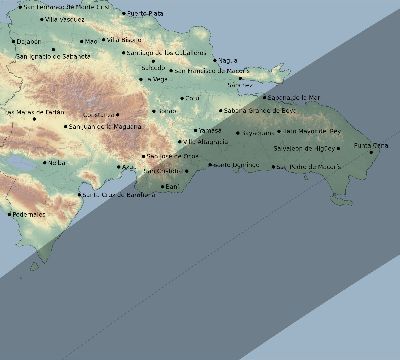Screen dimensions: 400x360
Task: Select the San Fernando de Monte Cristi label
Action: coord(66,7)
